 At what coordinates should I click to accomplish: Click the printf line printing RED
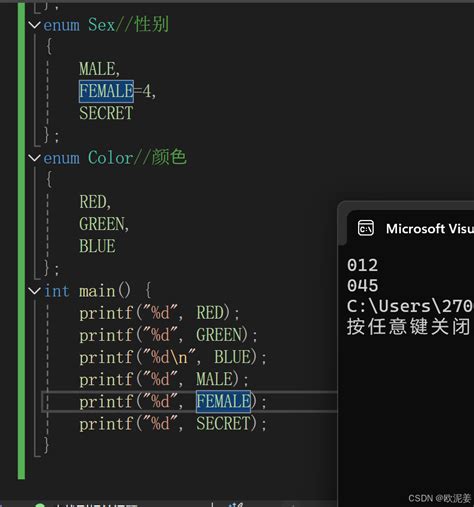click(159, 313)
